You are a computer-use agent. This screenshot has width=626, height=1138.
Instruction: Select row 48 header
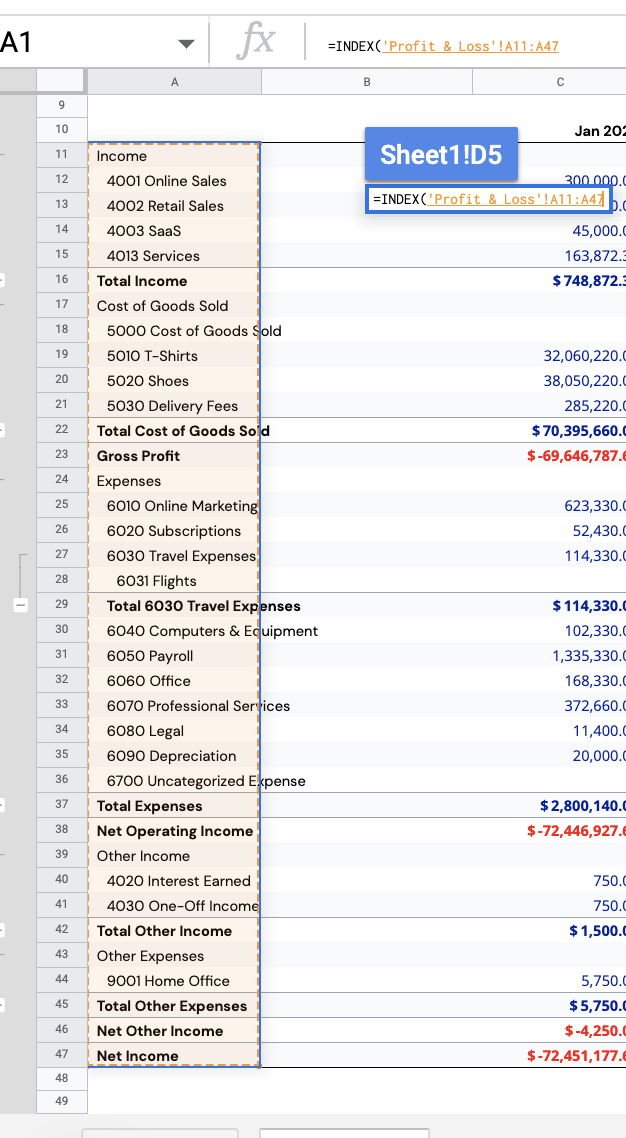point(62,1078)
